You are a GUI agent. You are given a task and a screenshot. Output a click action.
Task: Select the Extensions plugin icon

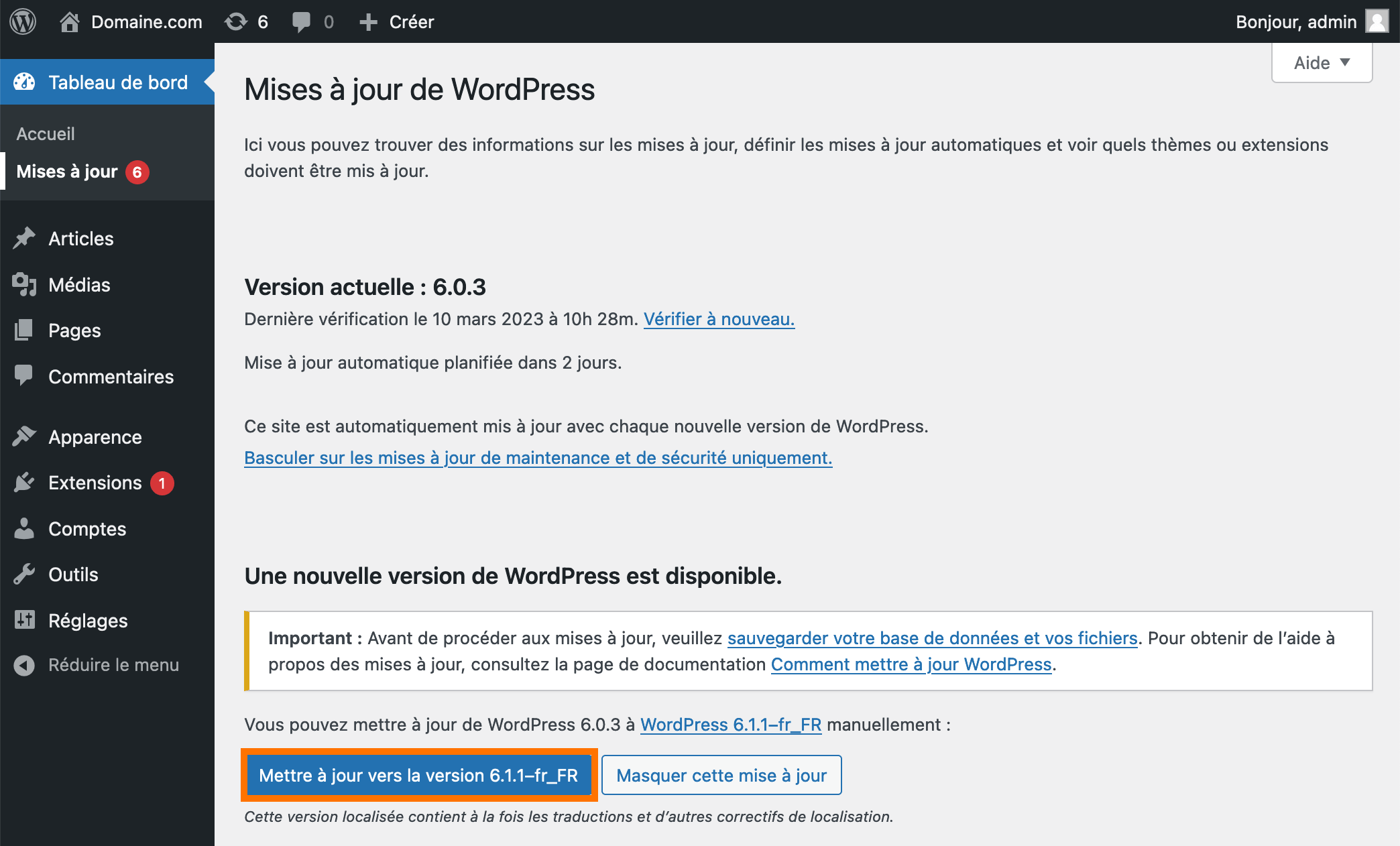[25, 483]
